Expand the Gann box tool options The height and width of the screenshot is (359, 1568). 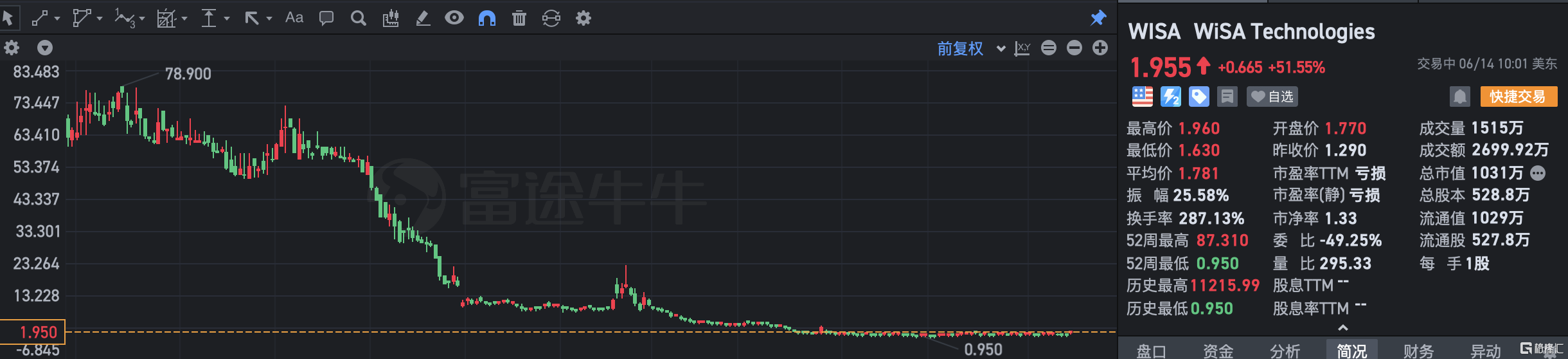(184, 19)
